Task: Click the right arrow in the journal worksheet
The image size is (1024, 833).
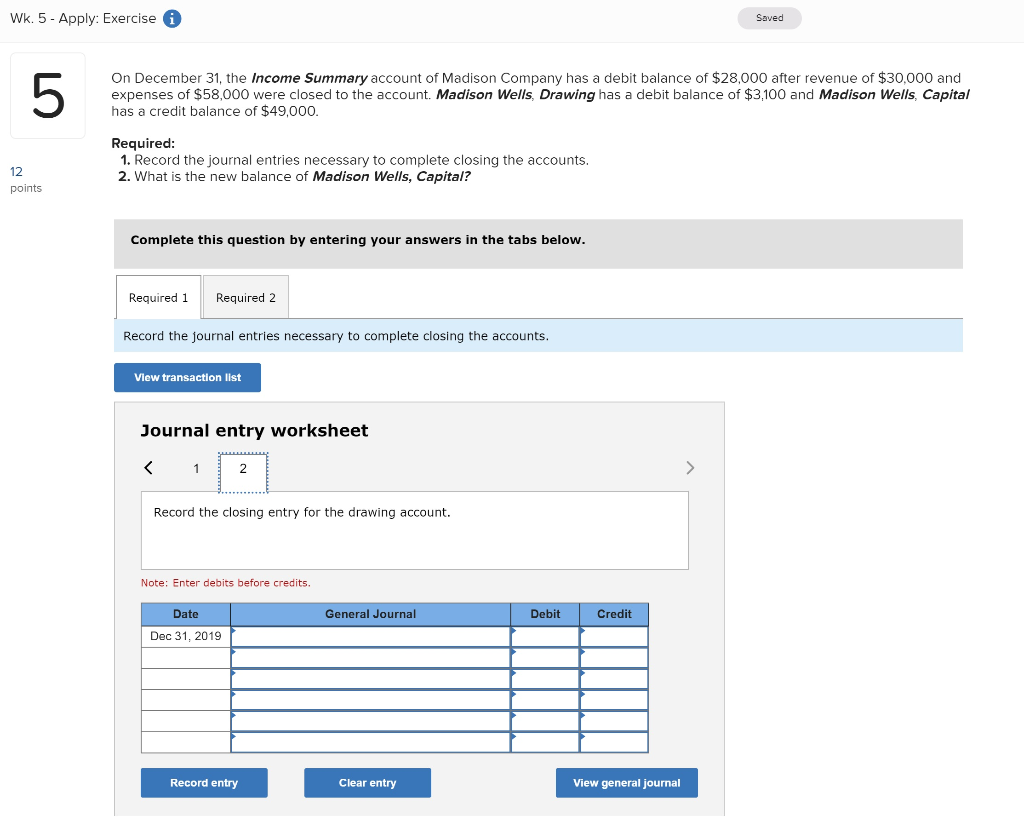Action: point(689,467)
